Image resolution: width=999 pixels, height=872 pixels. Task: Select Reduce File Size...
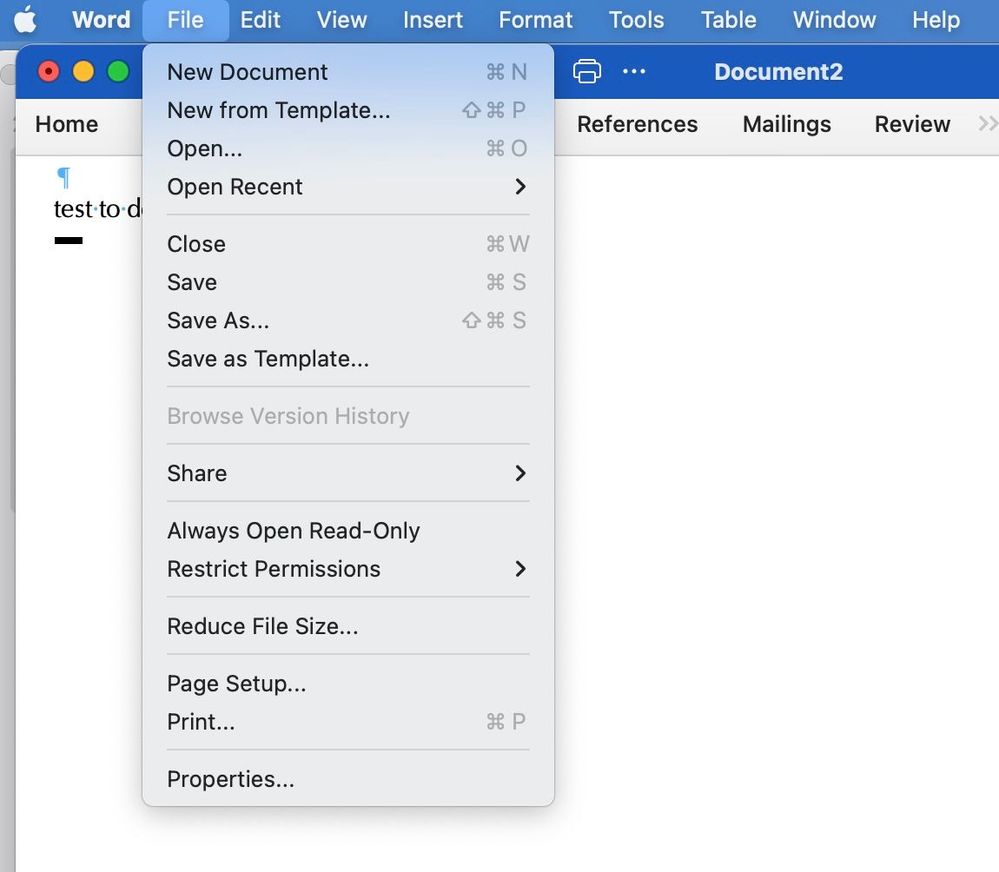(x=348, y=626)
